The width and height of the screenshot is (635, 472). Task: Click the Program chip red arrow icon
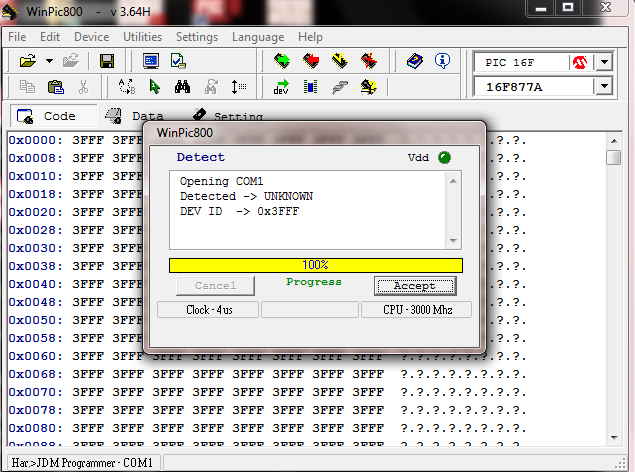[x=311, y=61]
